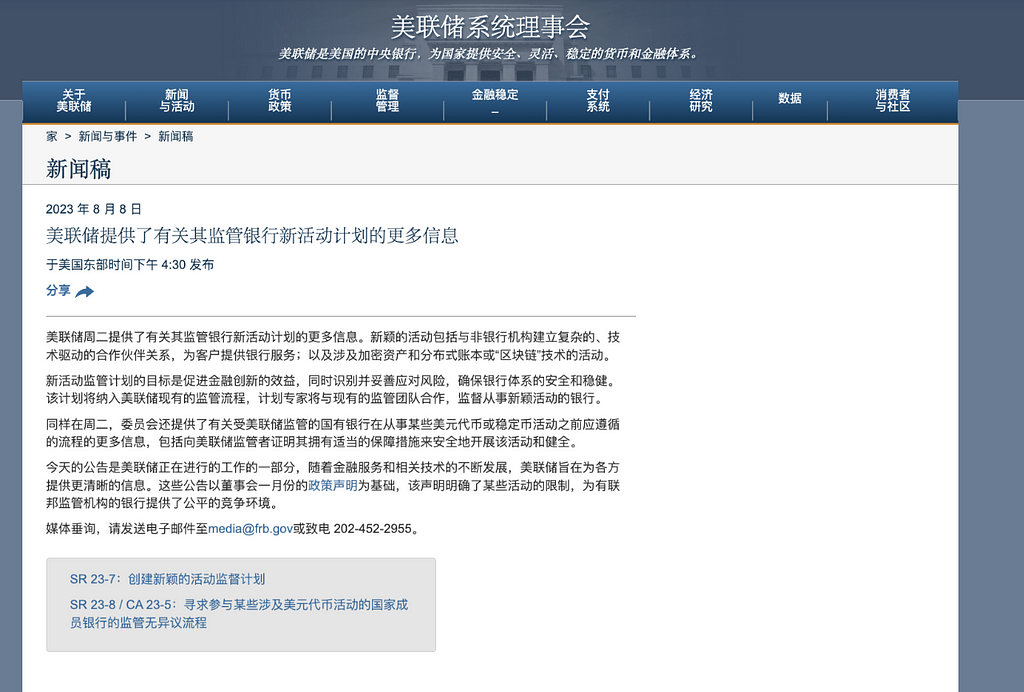The height and width of the screenshot is (692, 1024).
Task: Open SR 23-7 创建新颖的活动监督计划 link
Action: [167, 579]
